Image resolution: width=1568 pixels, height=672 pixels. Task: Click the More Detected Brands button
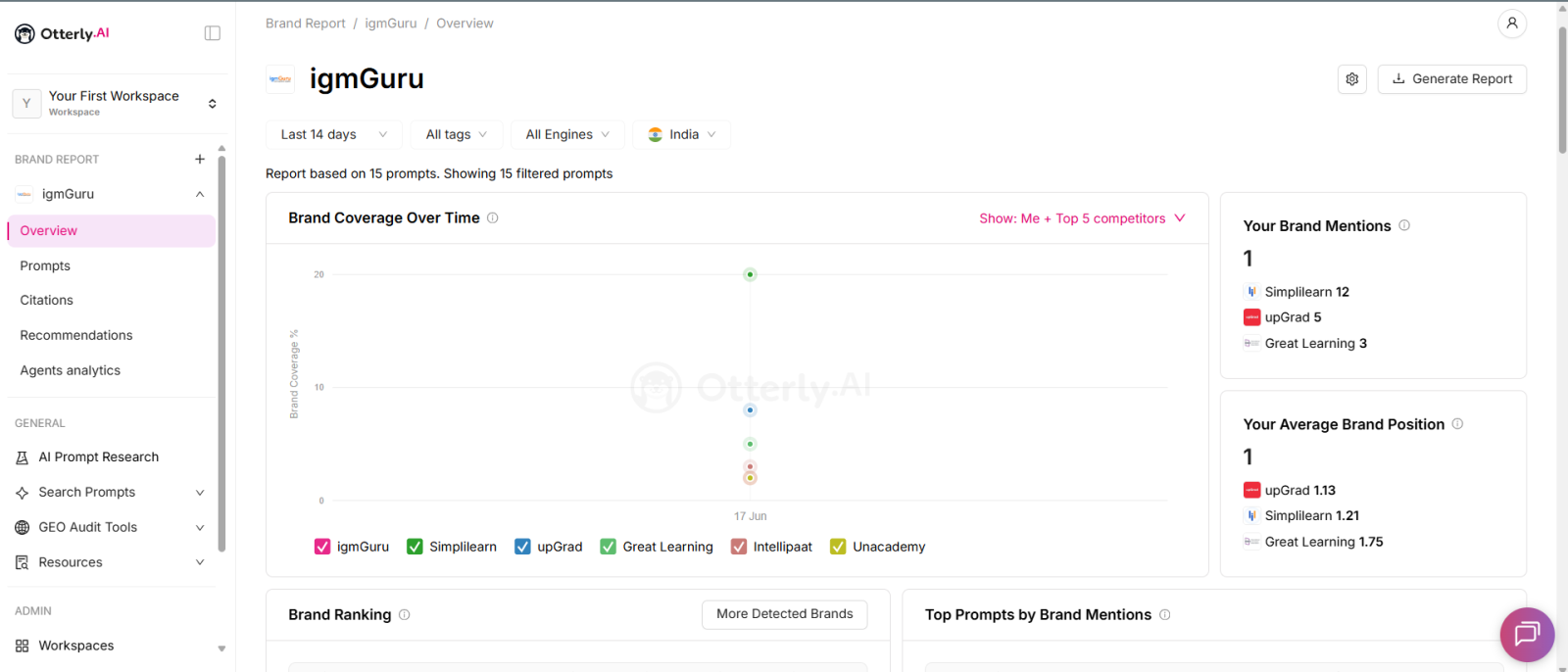tap(785, 615)
